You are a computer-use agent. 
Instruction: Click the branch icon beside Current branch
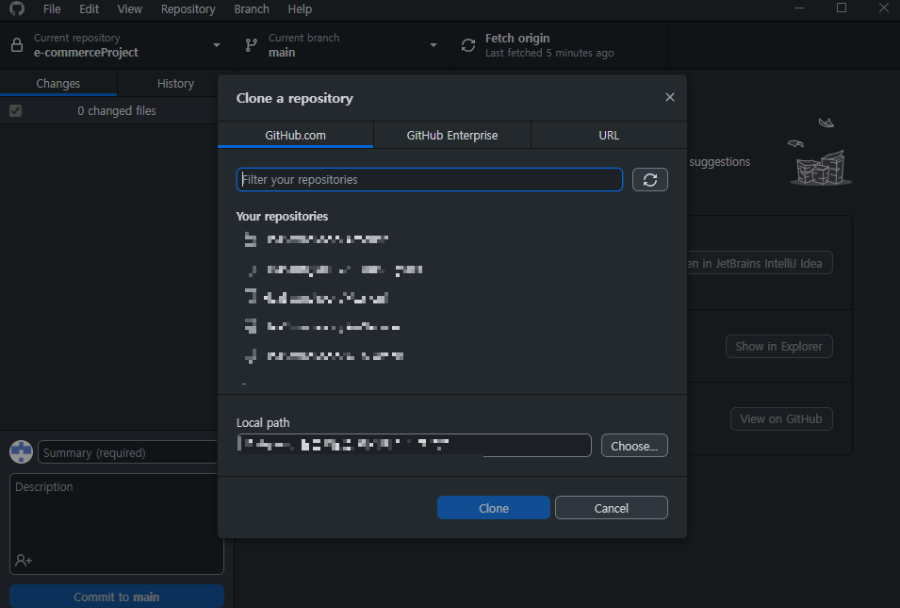tap(251, 45)
